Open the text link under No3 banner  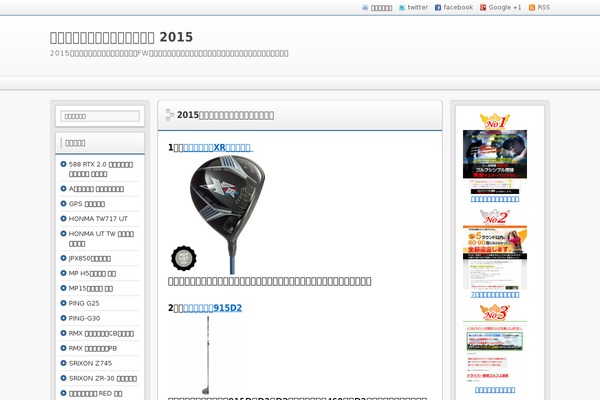coord(495,390)
